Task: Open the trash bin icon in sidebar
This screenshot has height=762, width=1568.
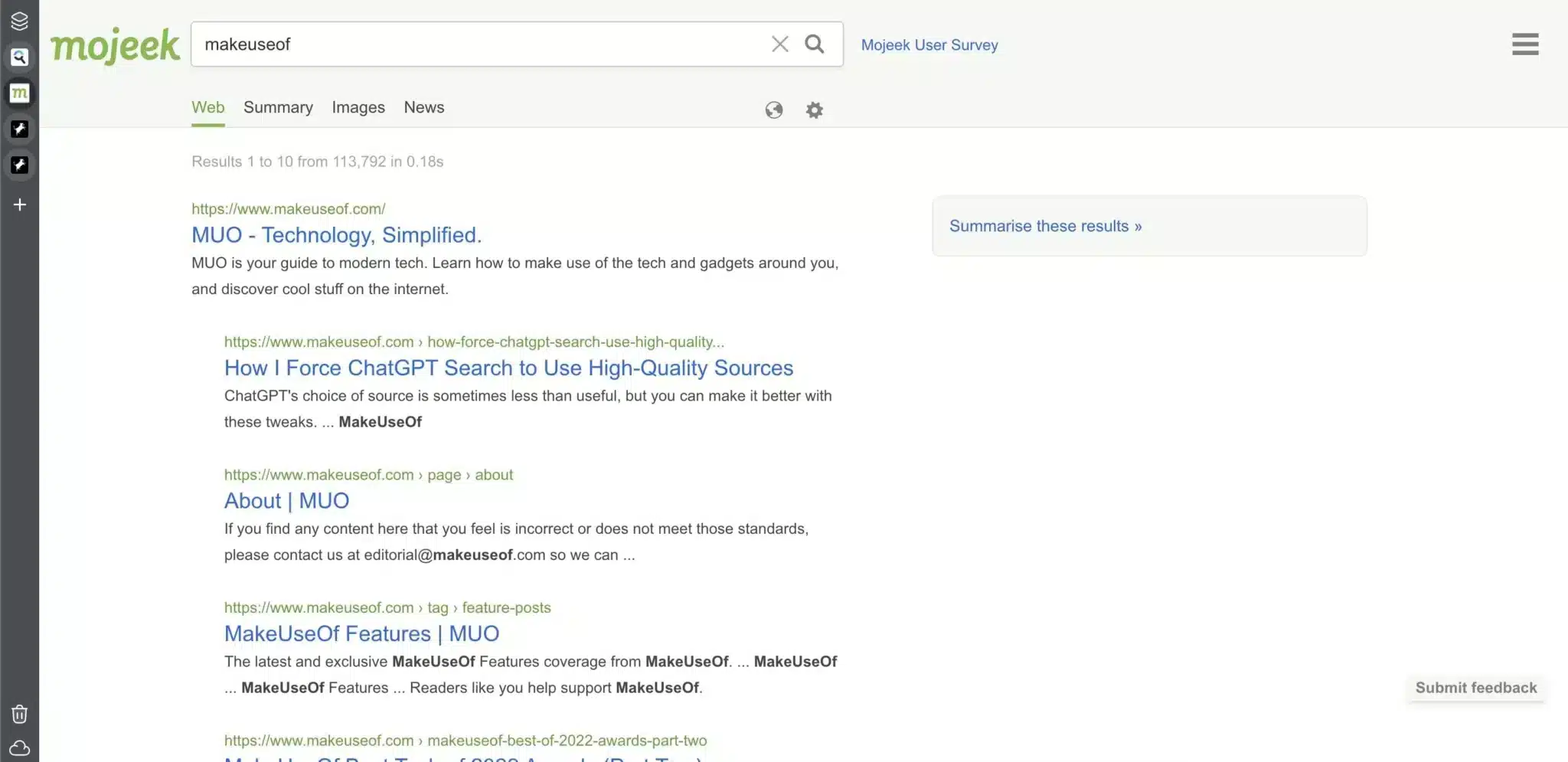Action: point(20,714)
